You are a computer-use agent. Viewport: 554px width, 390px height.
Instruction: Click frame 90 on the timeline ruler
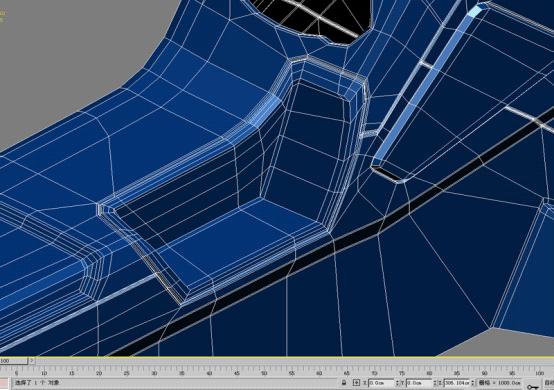(x=484, y=373)
